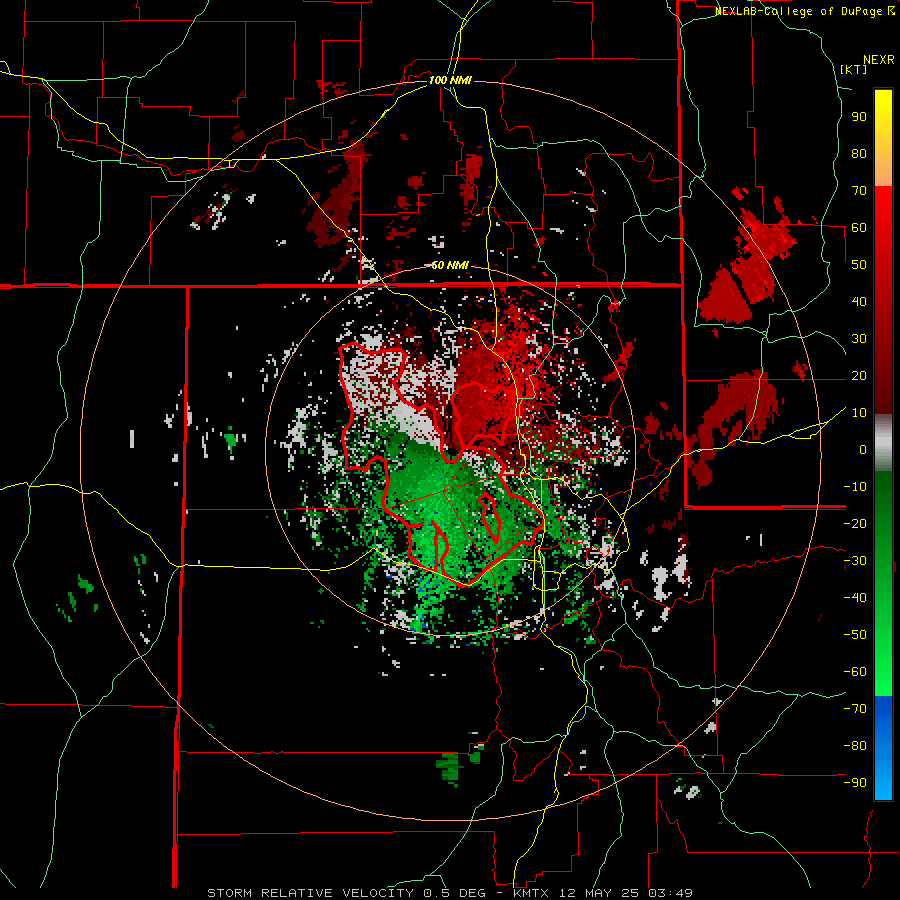This screenshot has width=900, height=900.
Task: Select the -80 value on the velocity scale
Action: (855, 746)
